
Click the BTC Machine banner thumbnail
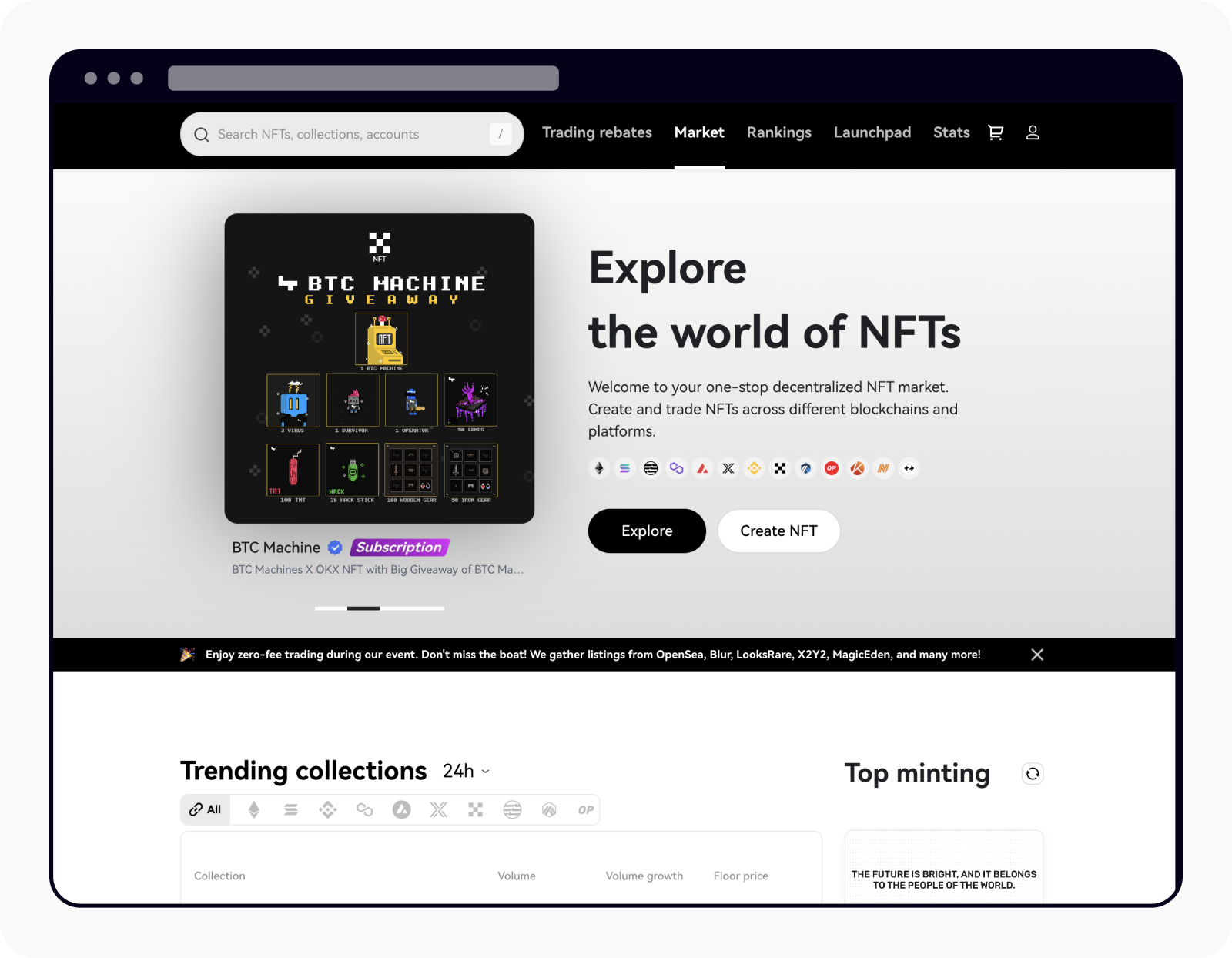tap(378, 368)
